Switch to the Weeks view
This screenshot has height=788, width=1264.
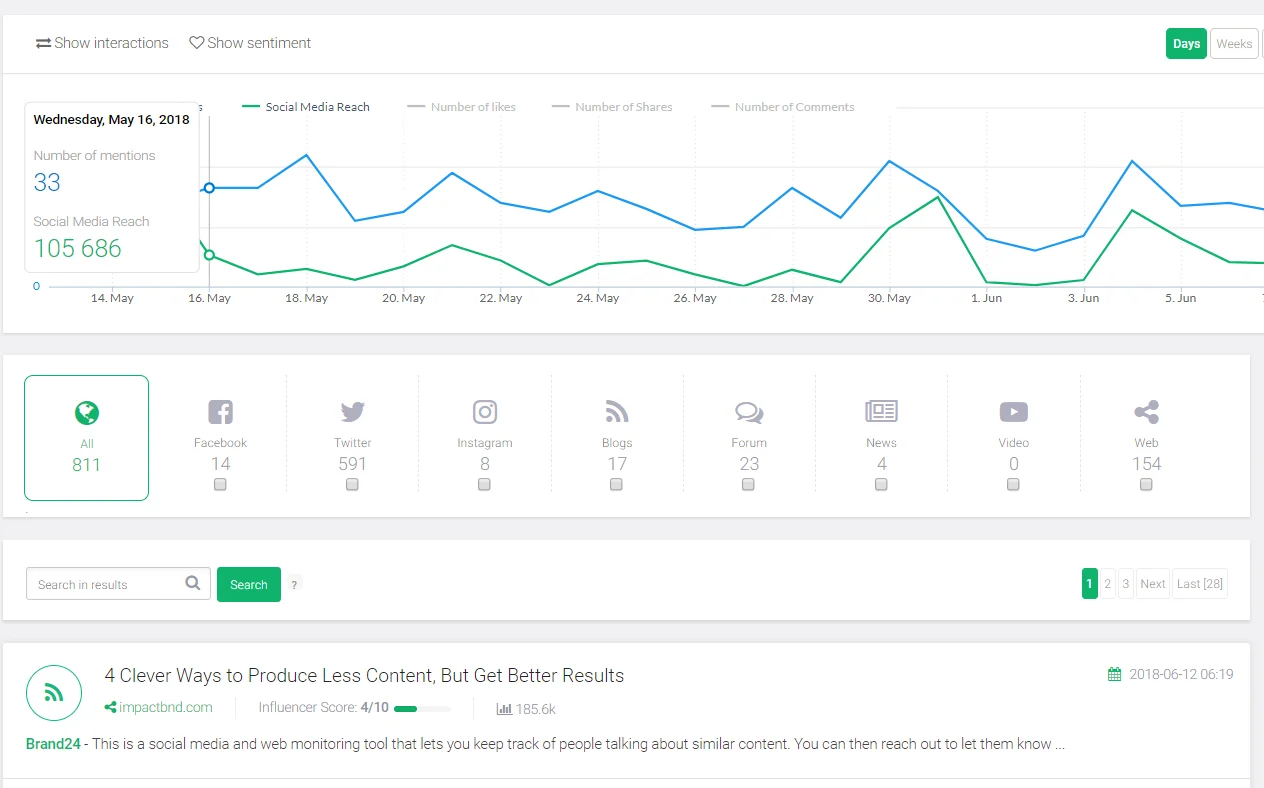click(x=1233, y=43)
